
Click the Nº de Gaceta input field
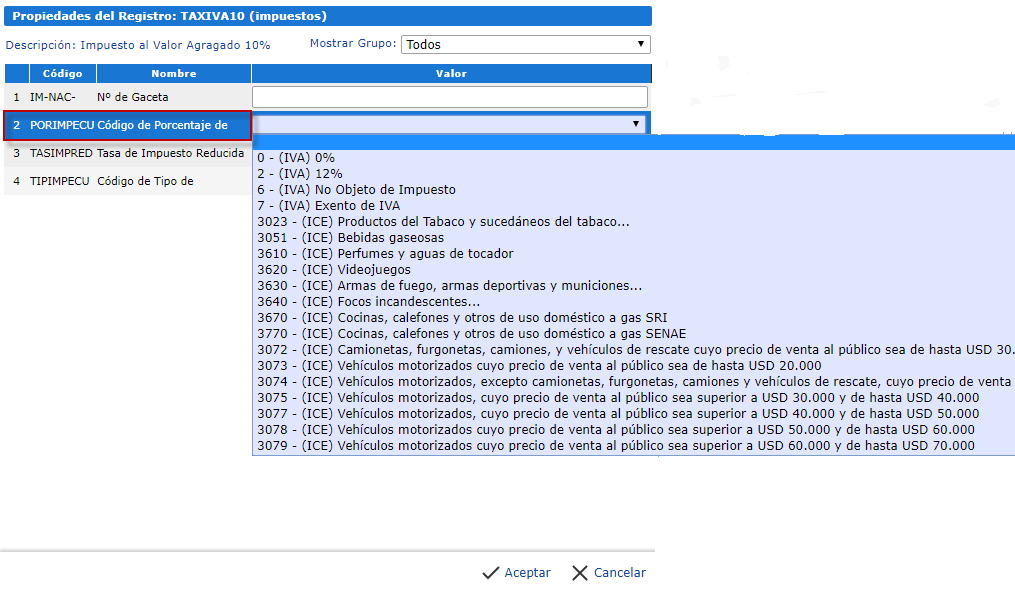coord(450,97)
